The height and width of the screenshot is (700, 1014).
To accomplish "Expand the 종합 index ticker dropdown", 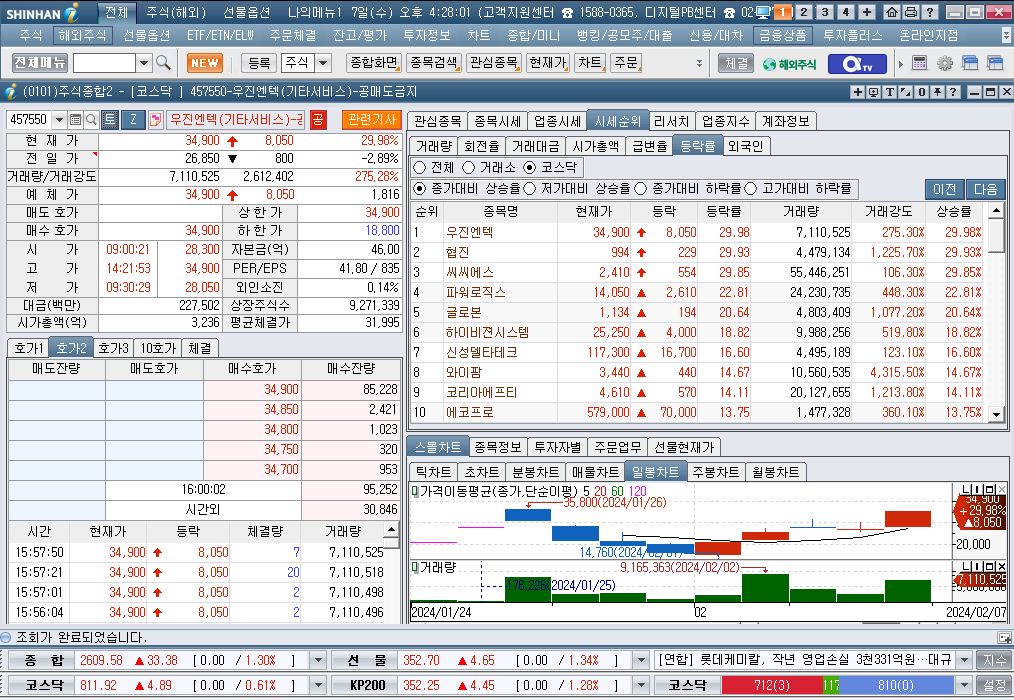I will 318,661.
